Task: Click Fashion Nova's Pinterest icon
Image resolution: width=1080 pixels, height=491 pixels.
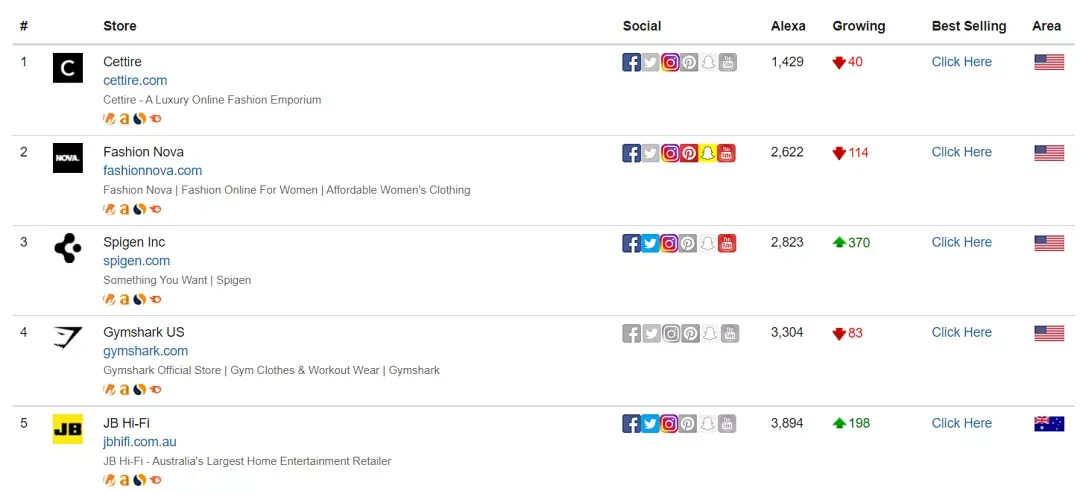Action: coord(689,153)
